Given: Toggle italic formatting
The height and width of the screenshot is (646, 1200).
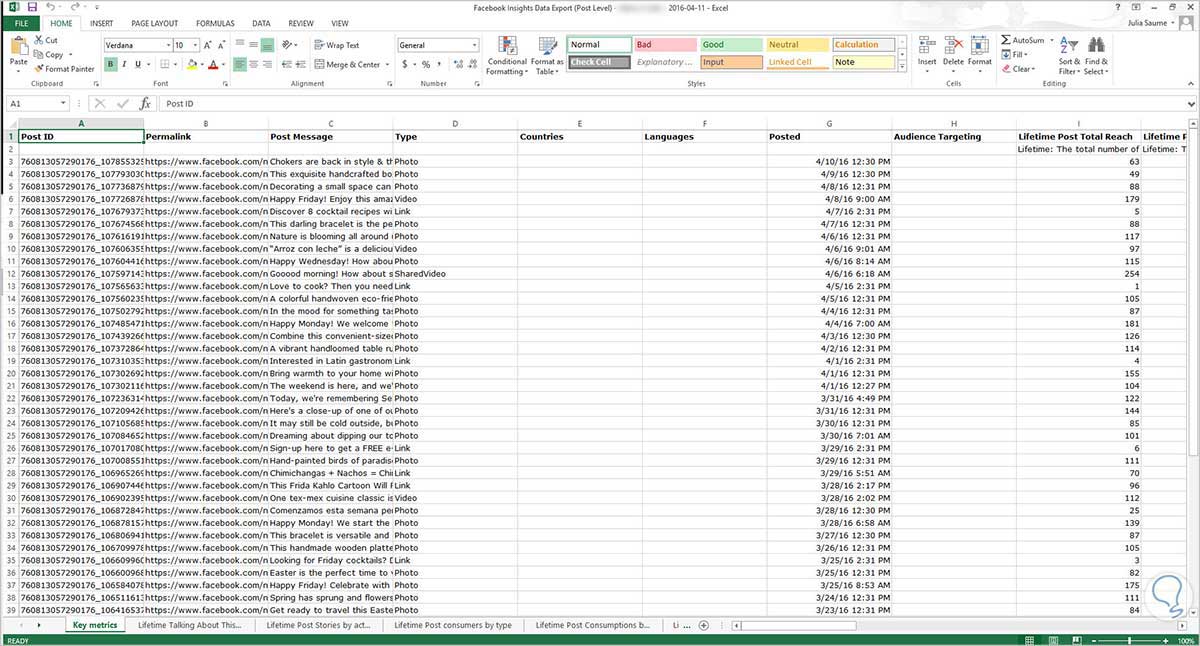Looking at the screenshot, I should point(125,65).
